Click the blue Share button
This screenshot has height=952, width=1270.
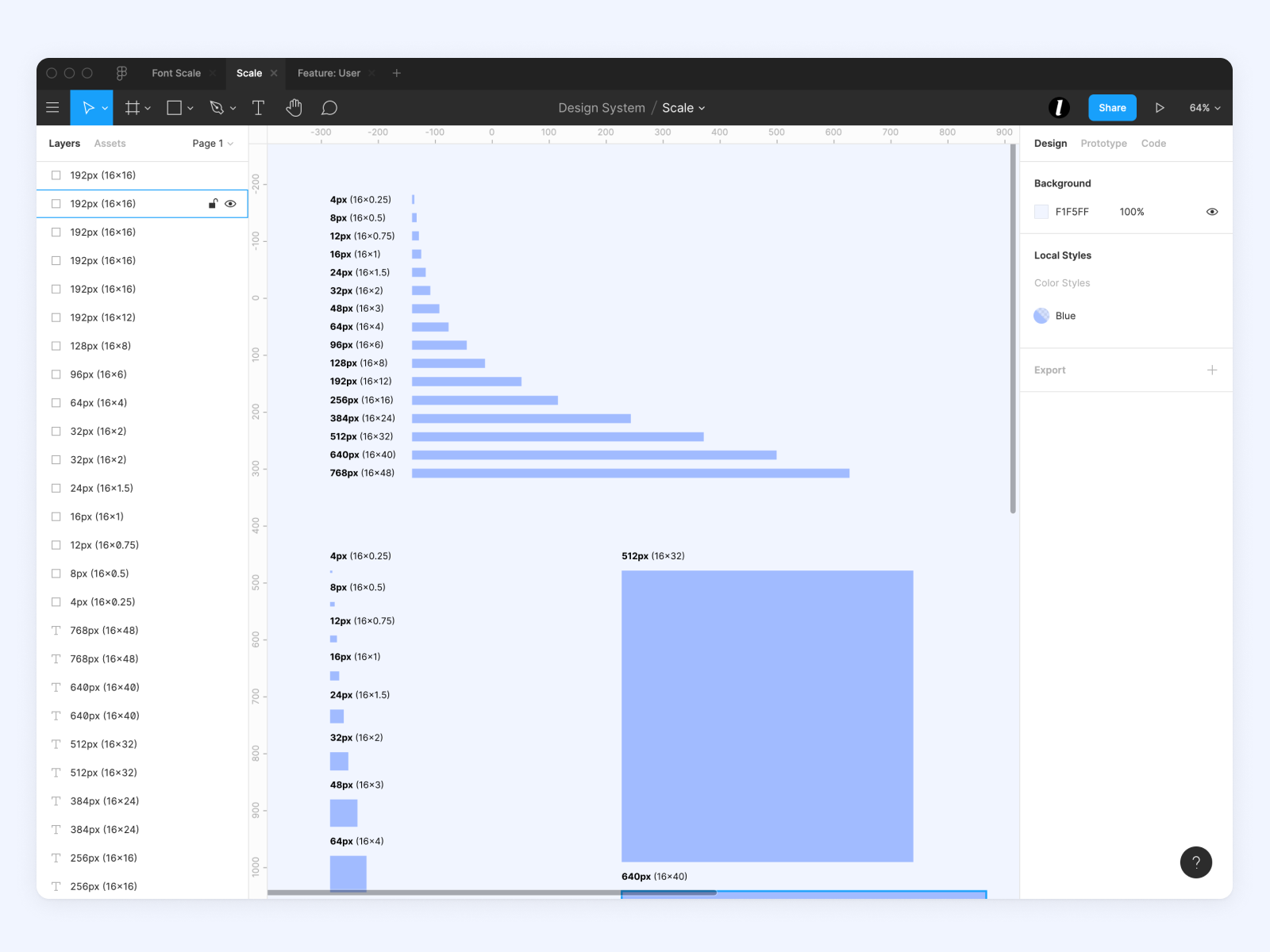[1111, 108]
